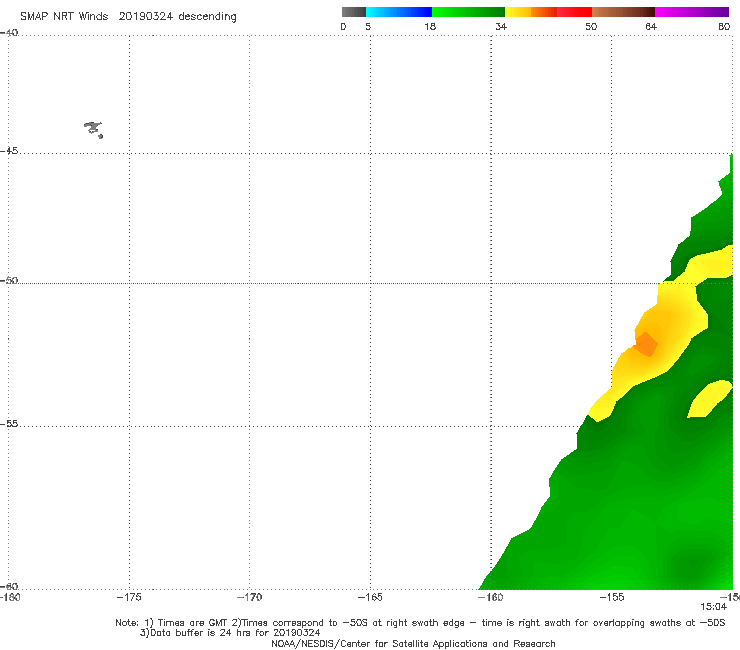Click the magenta-purple segment of the color bar
This screenshot has width=740, height=650.
tap(692, 12)
